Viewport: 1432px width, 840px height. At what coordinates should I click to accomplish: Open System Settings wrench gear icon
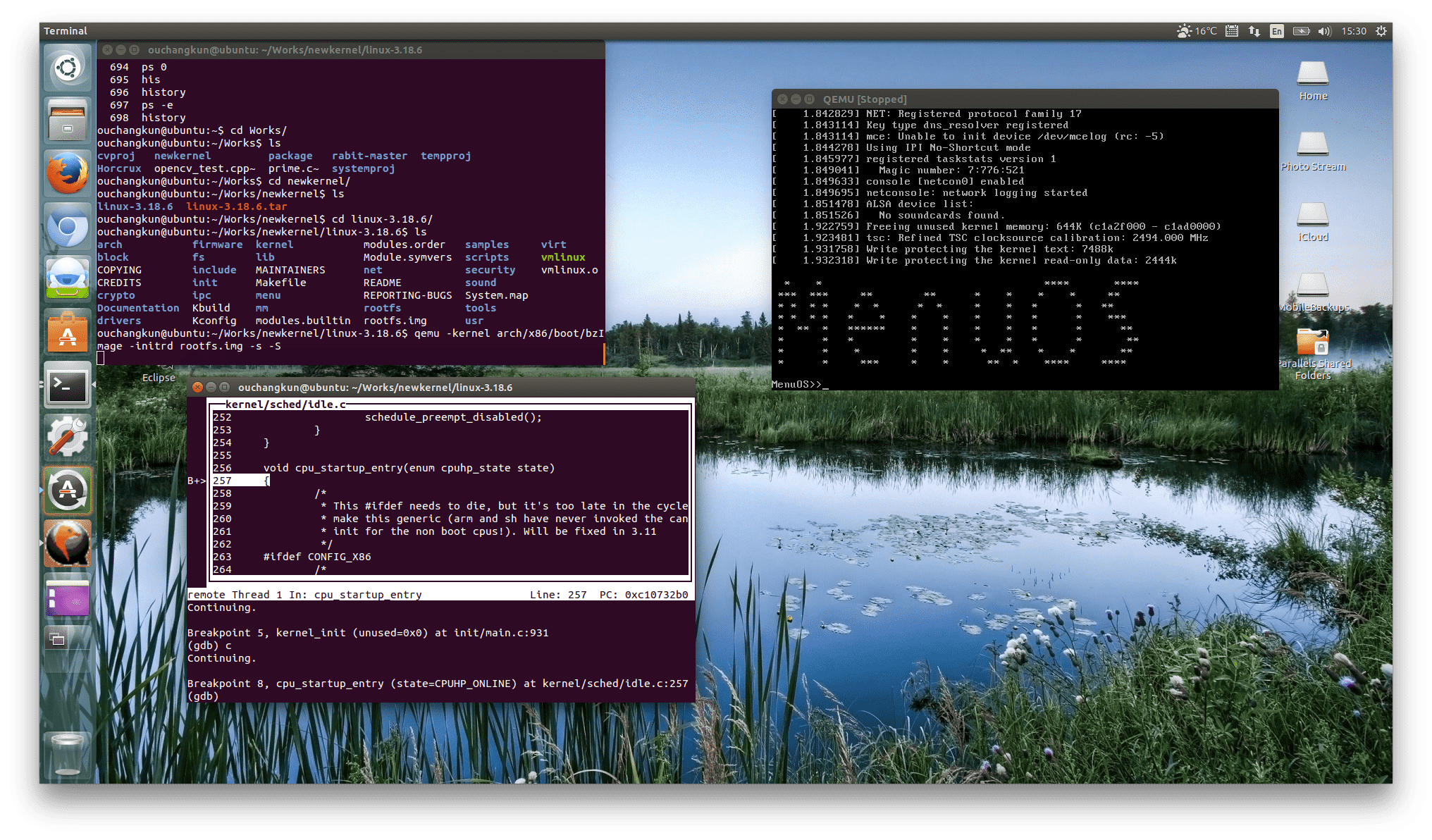coord(68,438)
